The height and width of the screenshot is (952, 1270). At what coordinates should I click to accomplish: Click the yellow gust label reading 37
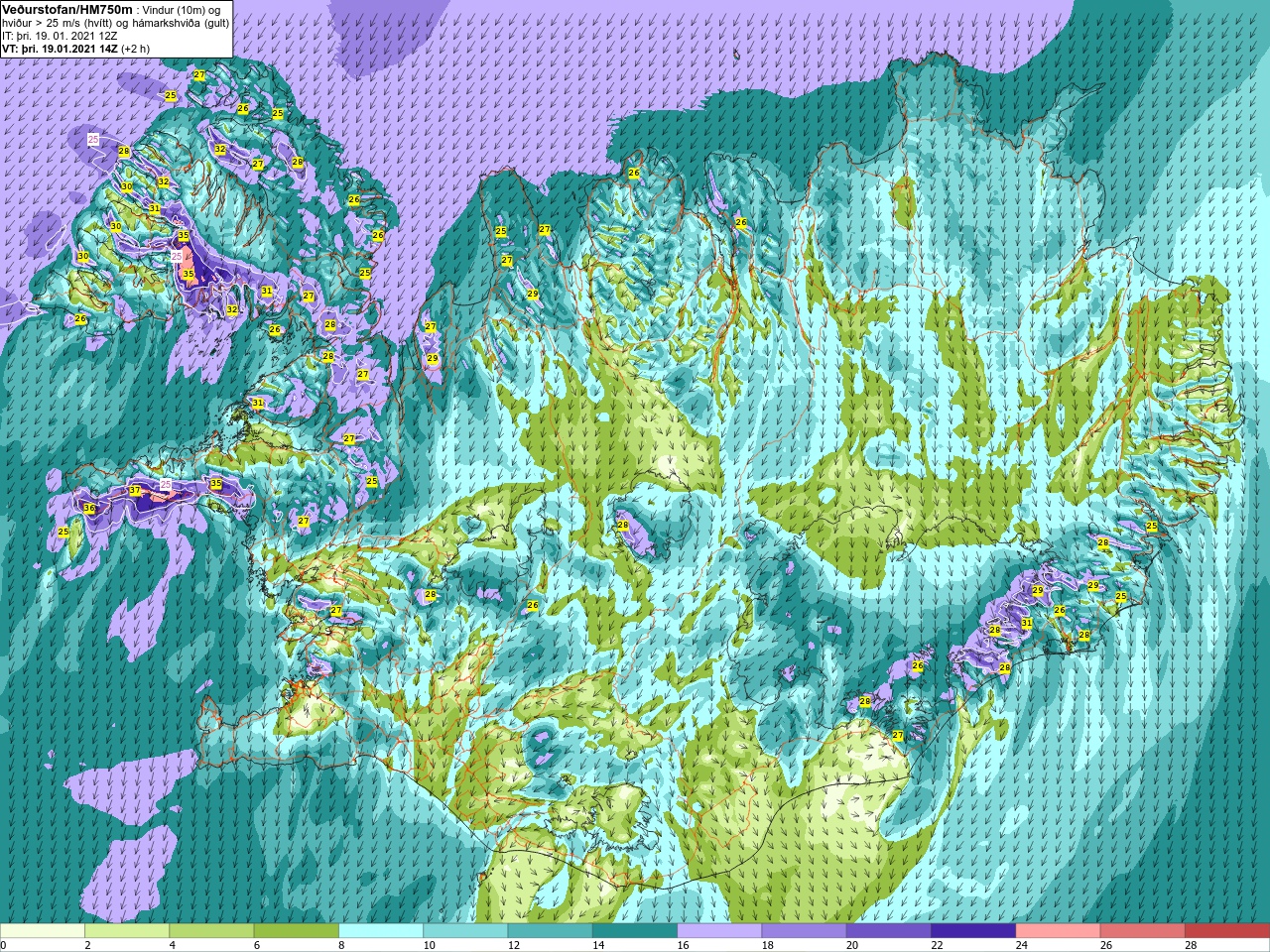click(135, 491)
